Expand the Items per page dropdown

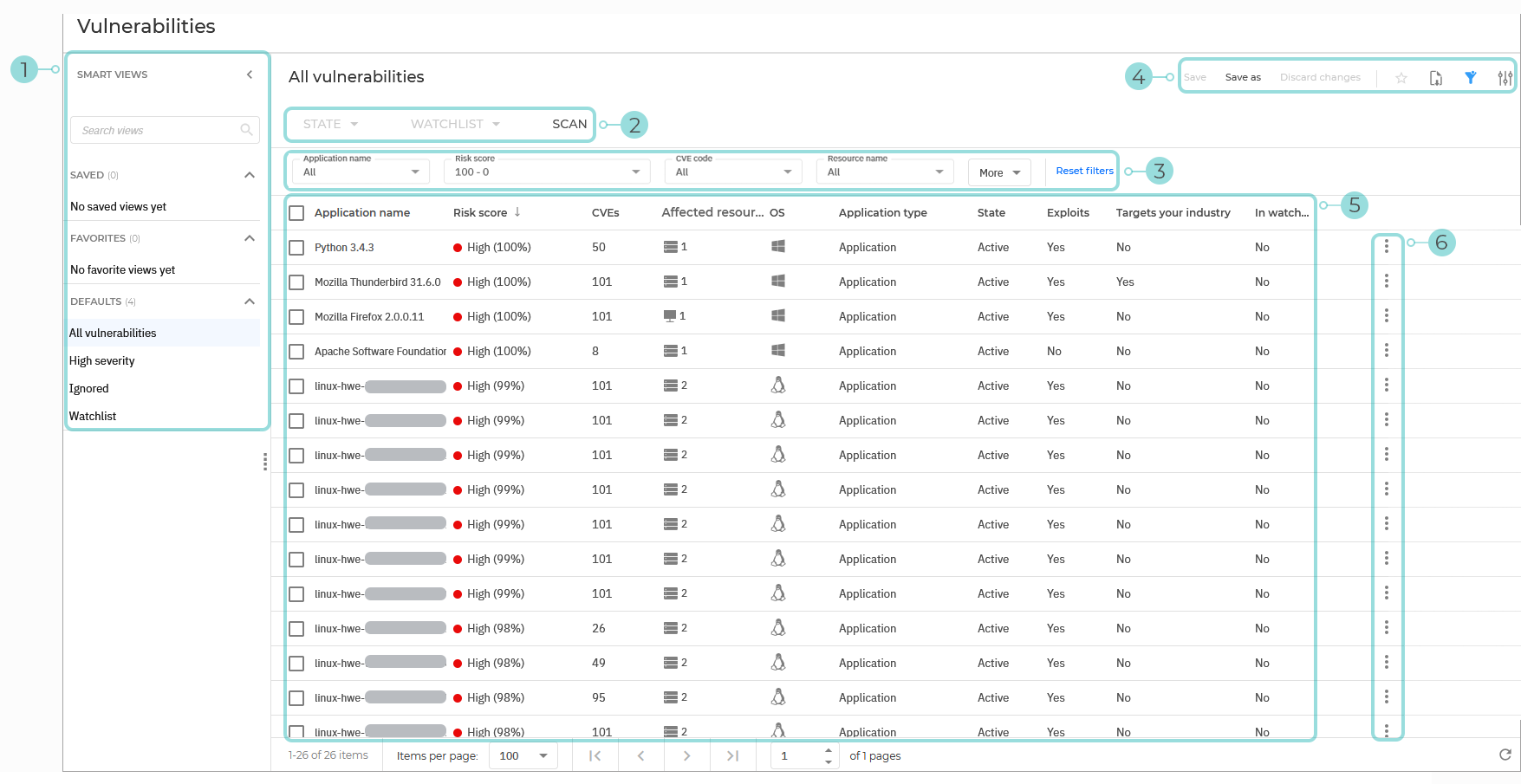(523, 755)
